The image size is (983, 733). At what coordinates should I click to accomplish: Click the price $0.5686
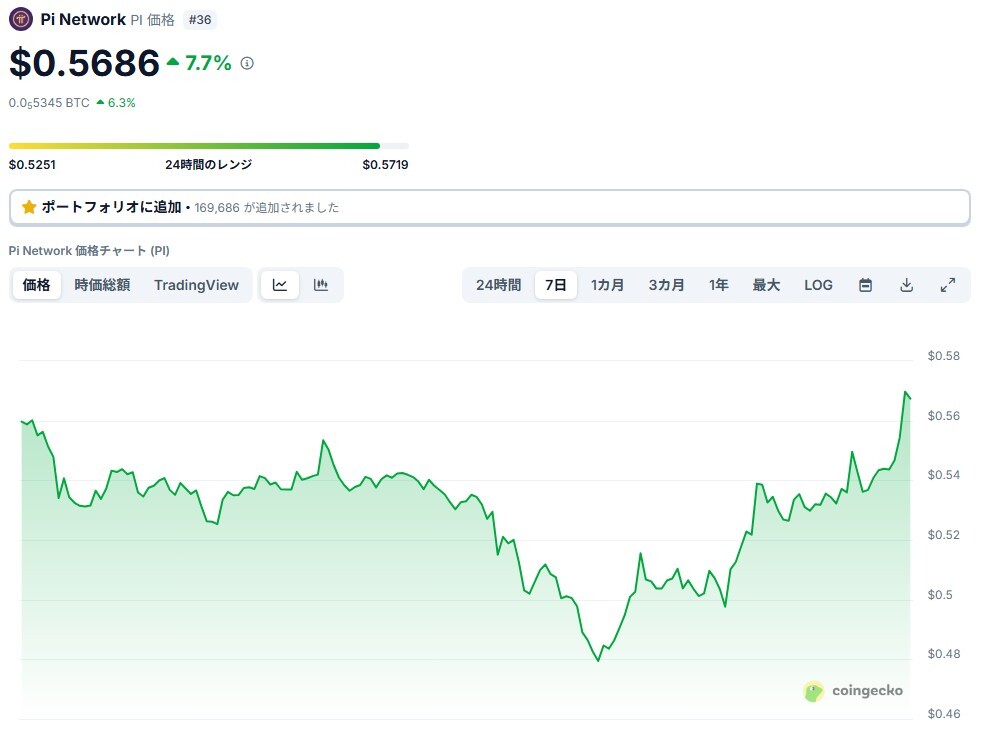pos(85,63)
